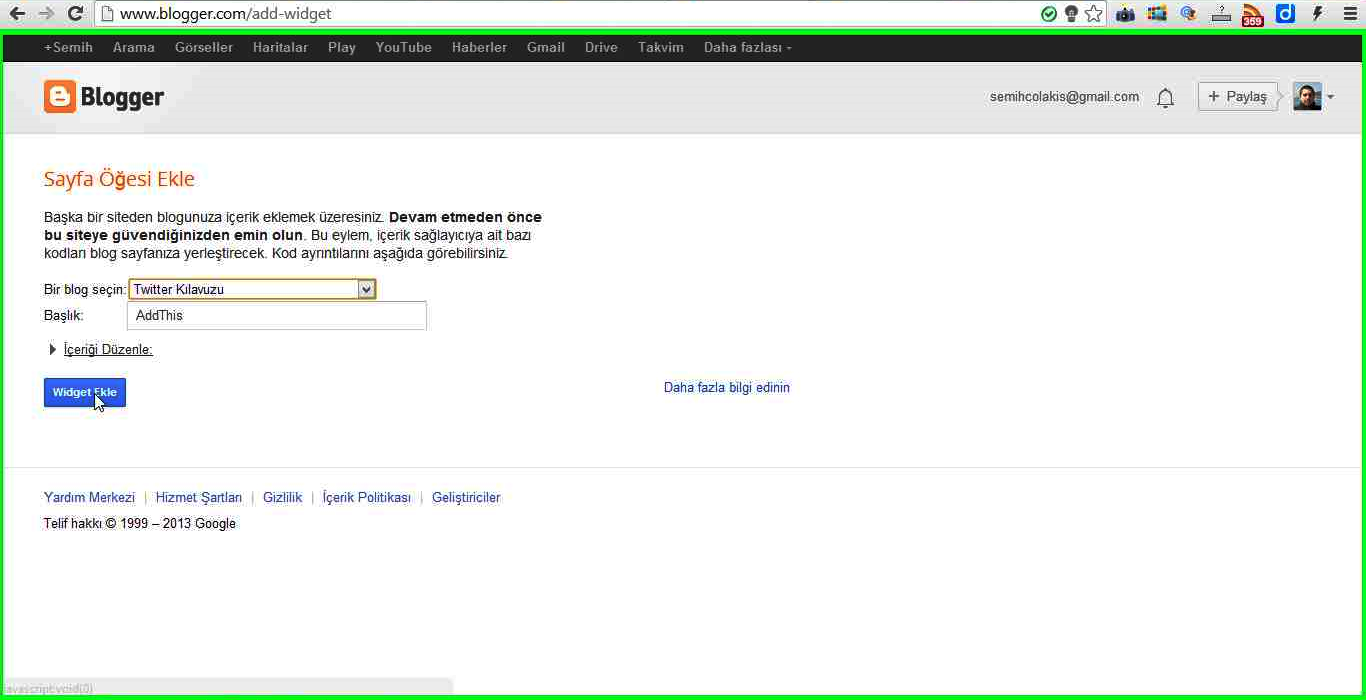Open Haberler in the Google bar

click(x=479, y=47)
